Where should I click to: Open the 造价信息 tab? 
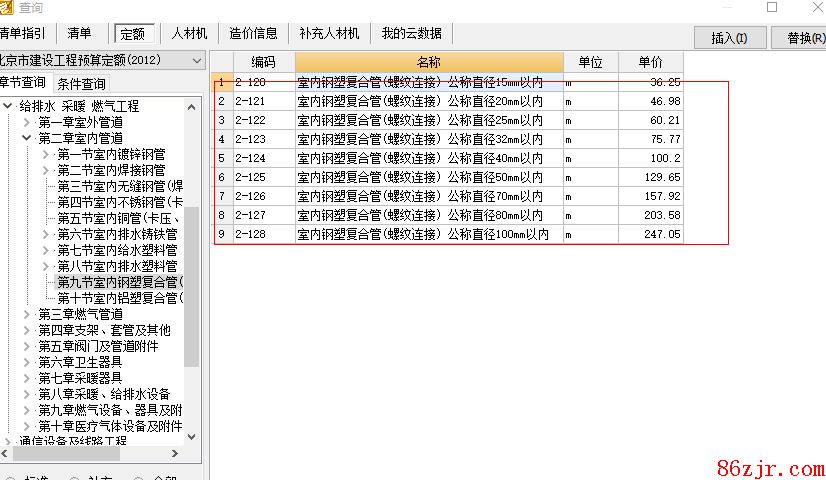click(253, 33)
